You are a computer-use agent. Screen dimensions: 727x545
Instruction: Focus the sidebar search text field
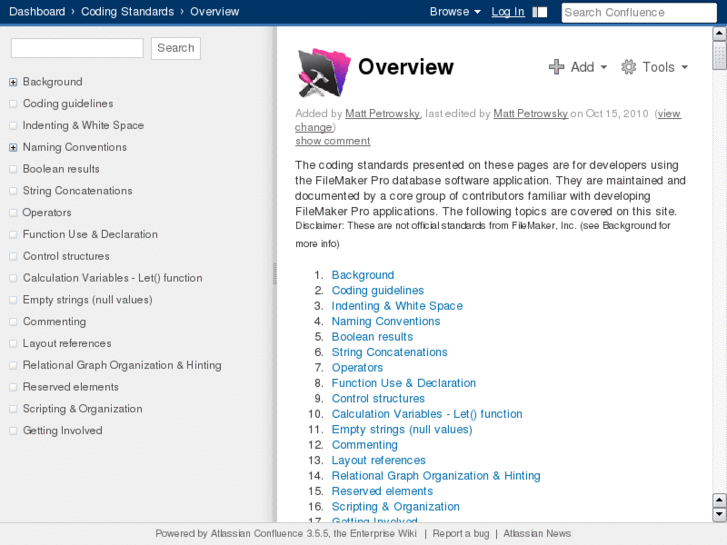[77, 48]
